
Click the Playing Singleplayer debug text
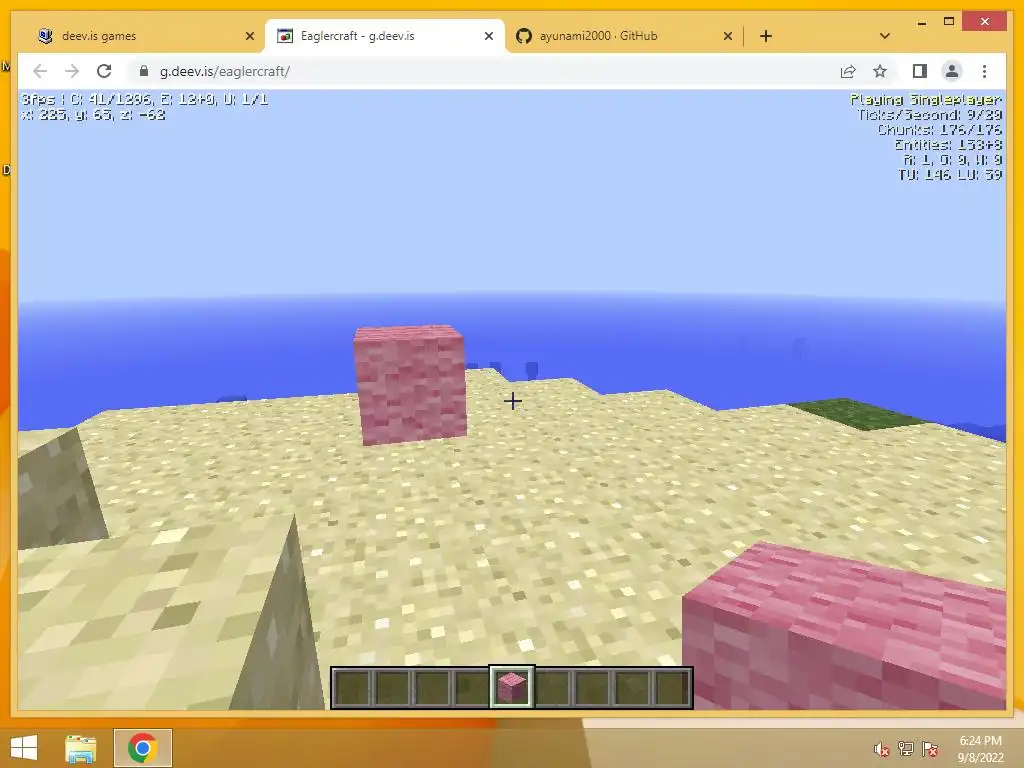click(x=925, y=99)
